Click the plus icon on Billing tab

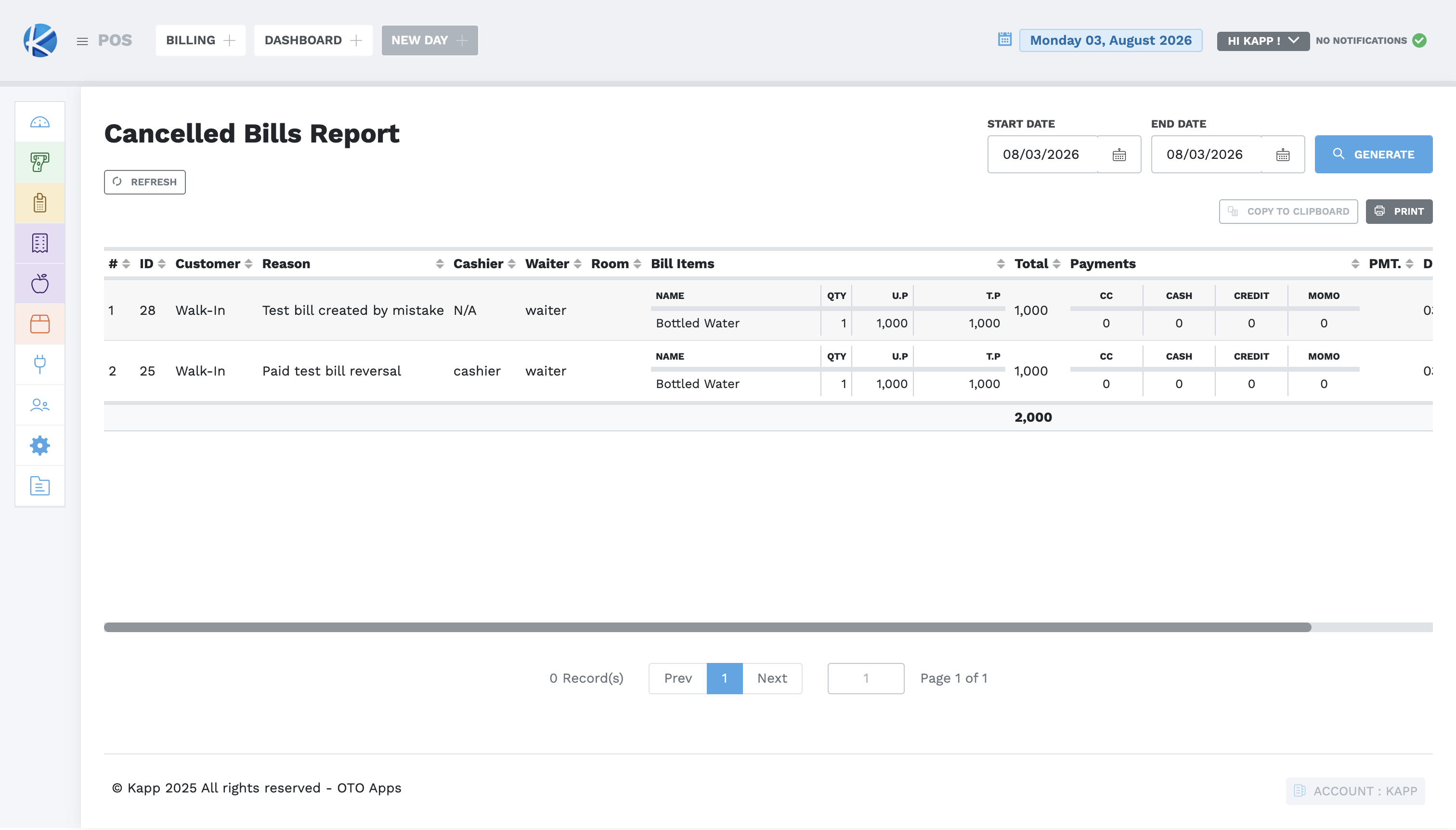tap(229, 40)
